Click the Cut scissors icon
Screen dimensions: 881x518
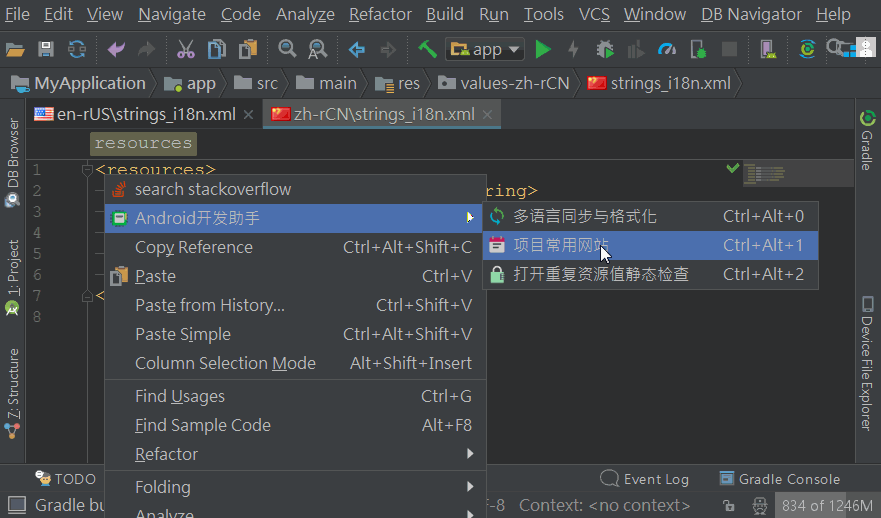[185, 50]
